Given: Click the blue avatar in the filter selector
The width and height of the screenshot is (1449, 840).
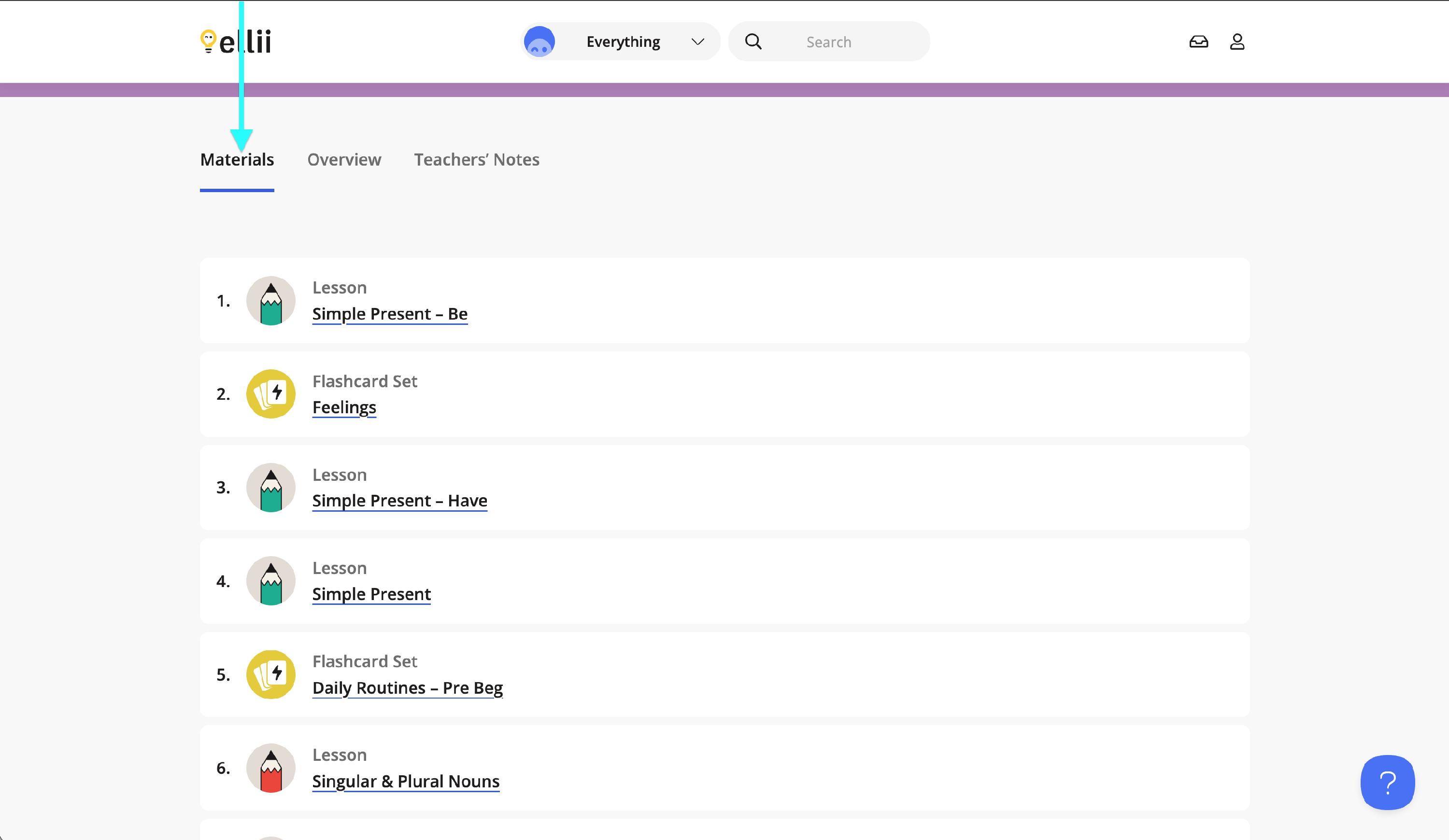Looking at the screenshot, I should pos(540,42).
